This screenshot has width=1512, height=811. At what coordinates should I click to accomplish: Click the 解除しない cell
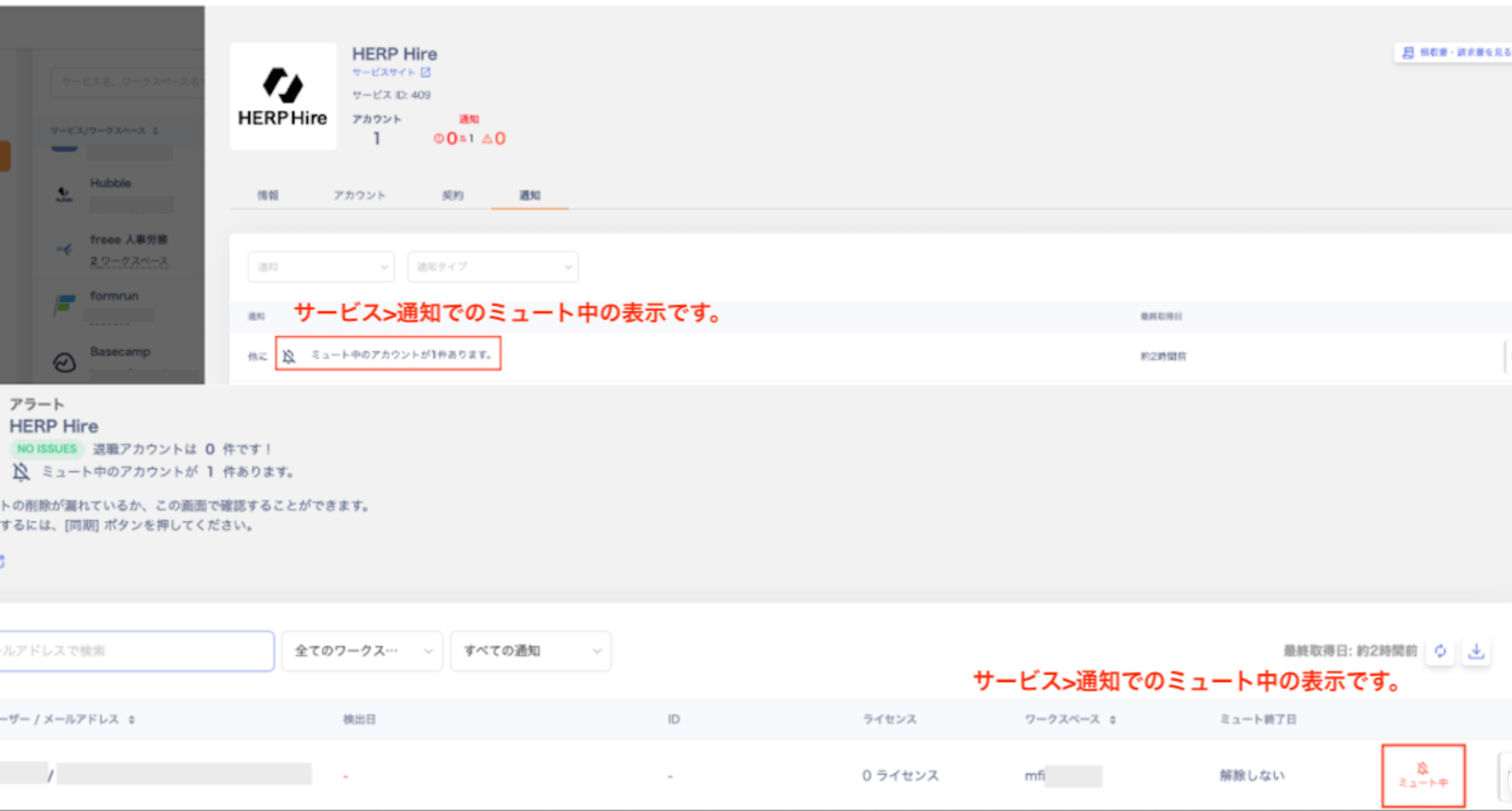point(1252,776)
